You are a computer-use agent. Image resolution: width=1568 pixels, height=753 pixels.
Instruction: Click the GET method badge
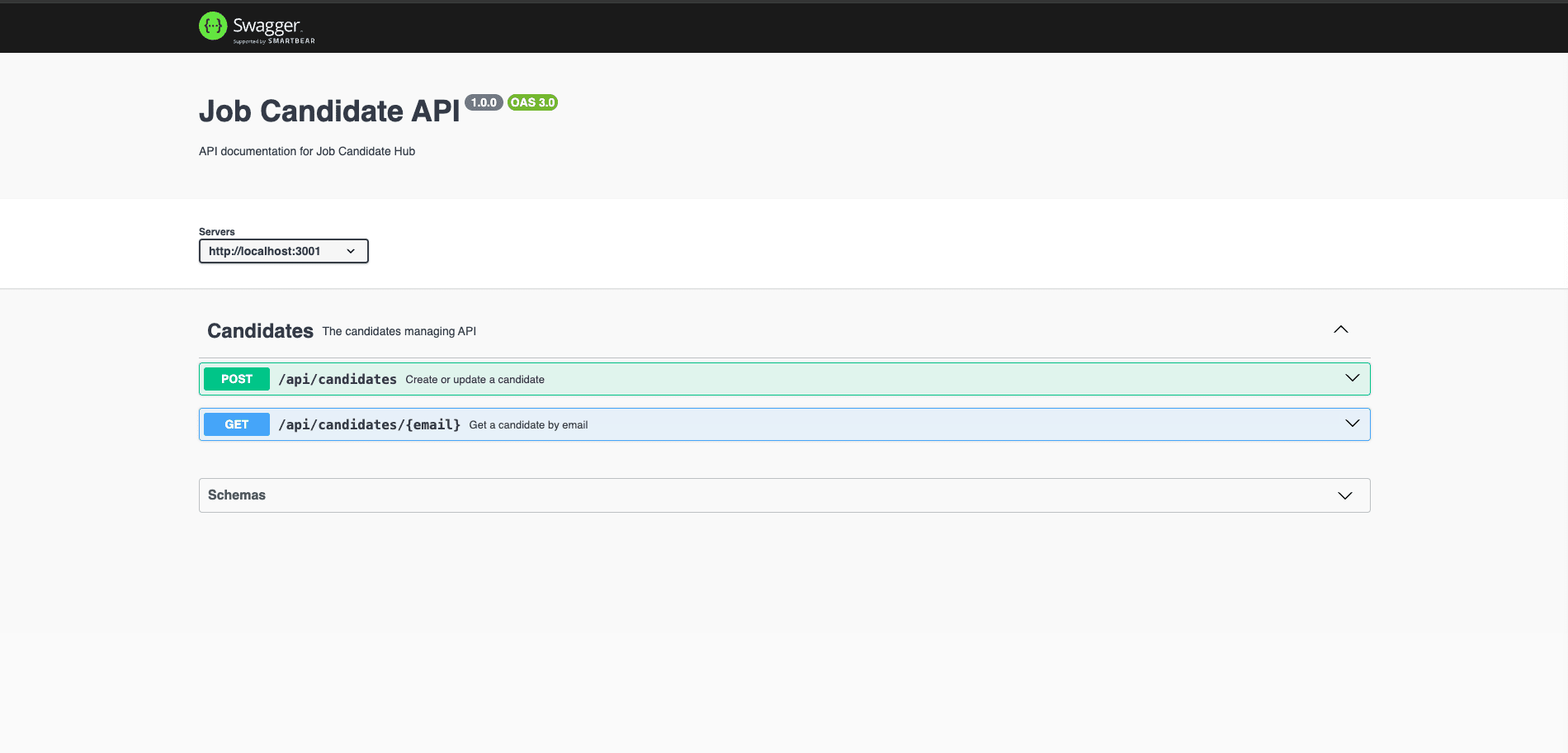point(237,424)
